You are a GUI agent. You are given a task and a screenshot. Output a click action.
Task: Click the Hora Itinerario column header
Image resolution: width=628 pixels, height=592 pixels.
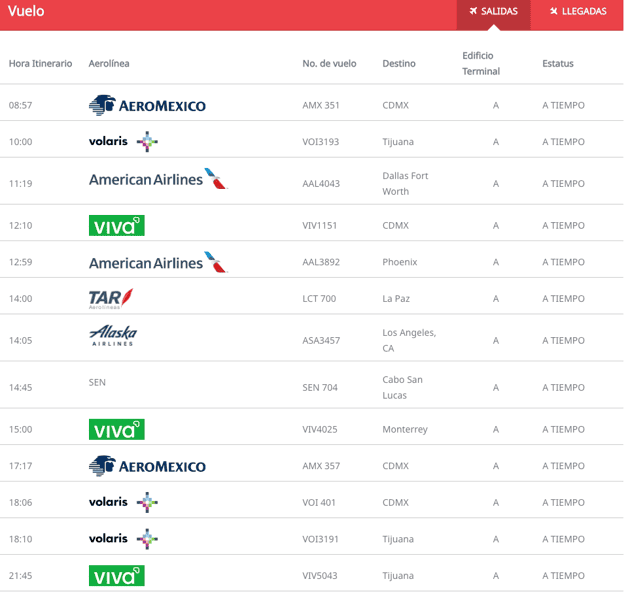(x=40, y=64)
